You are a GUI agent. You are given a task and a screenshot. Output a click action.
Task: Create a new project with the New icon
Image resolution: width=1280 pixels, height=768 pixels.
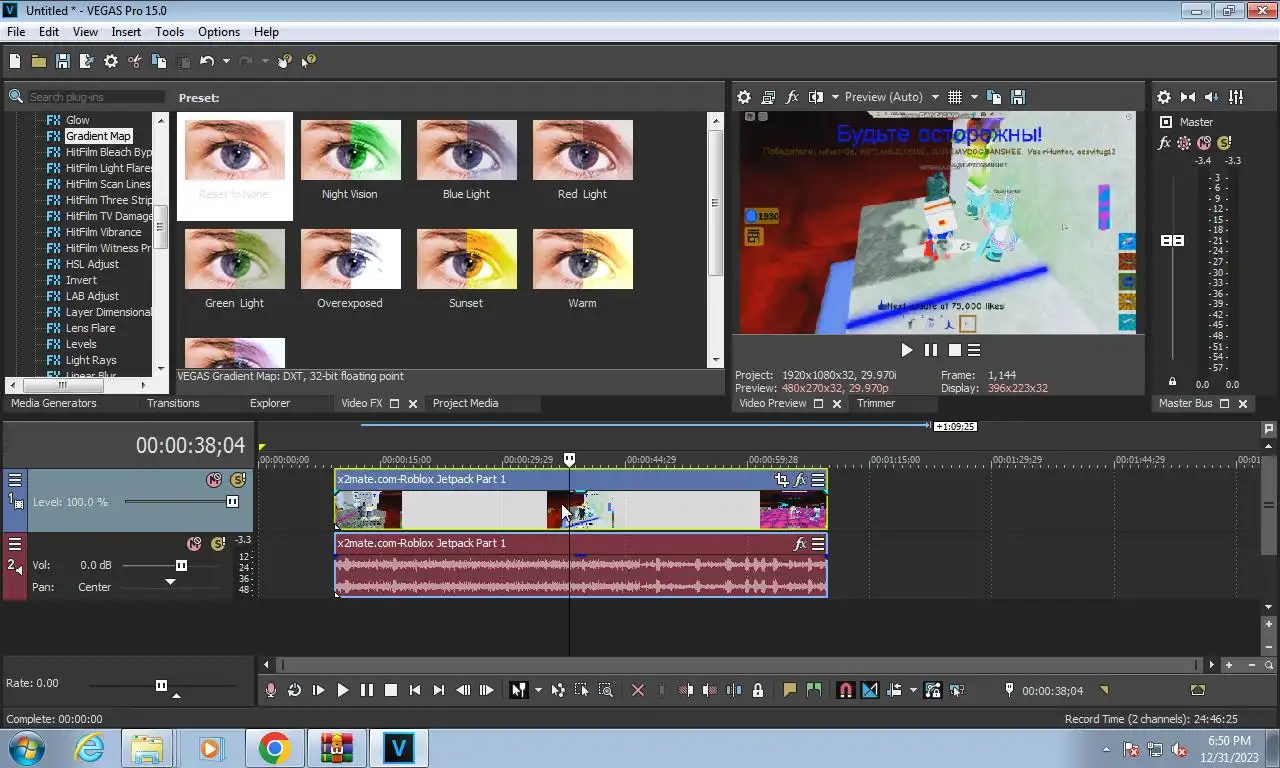click(15, 61)
